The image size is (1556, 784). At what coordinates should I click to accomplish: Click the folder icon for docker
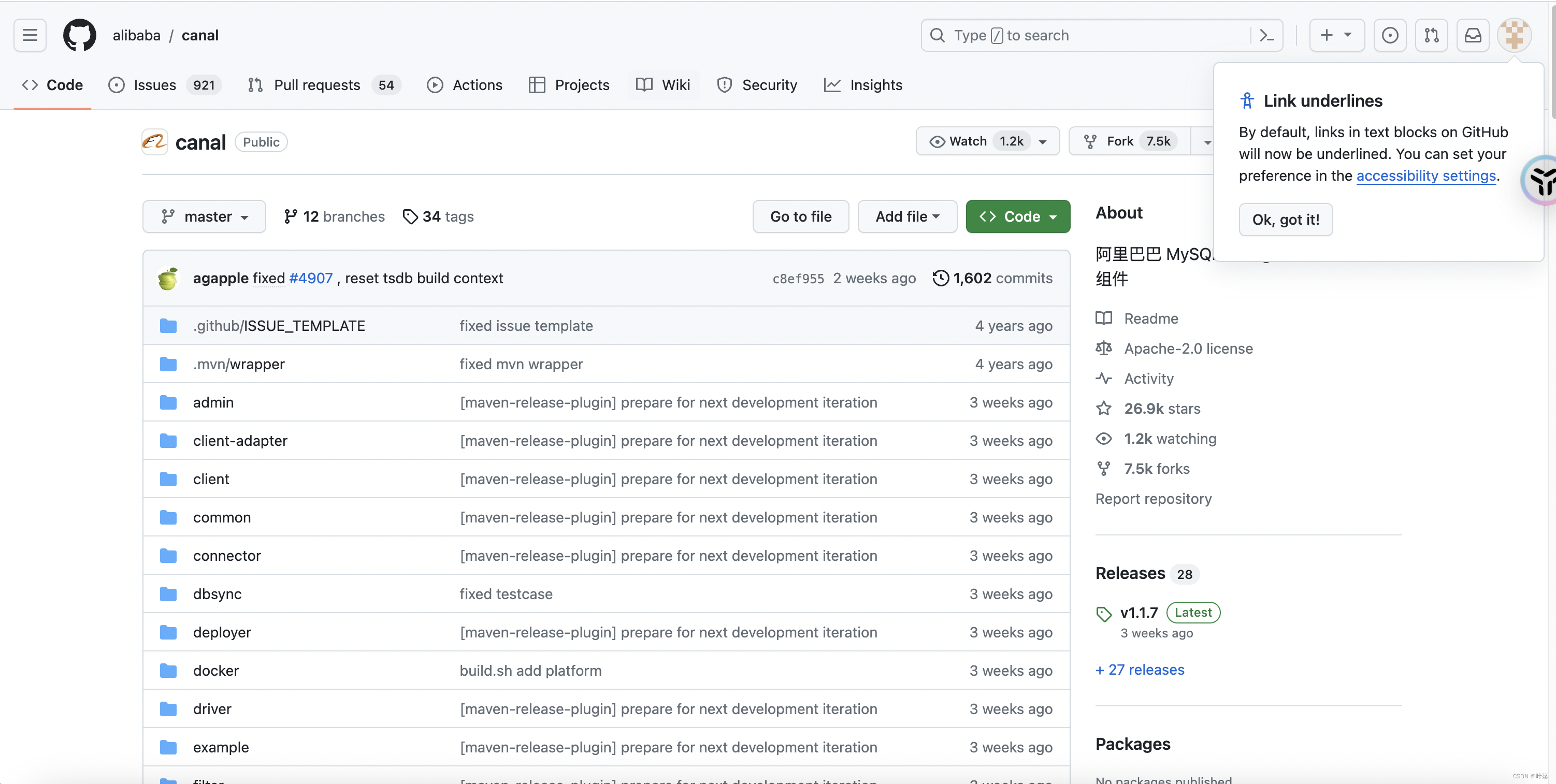pos(168,671)
